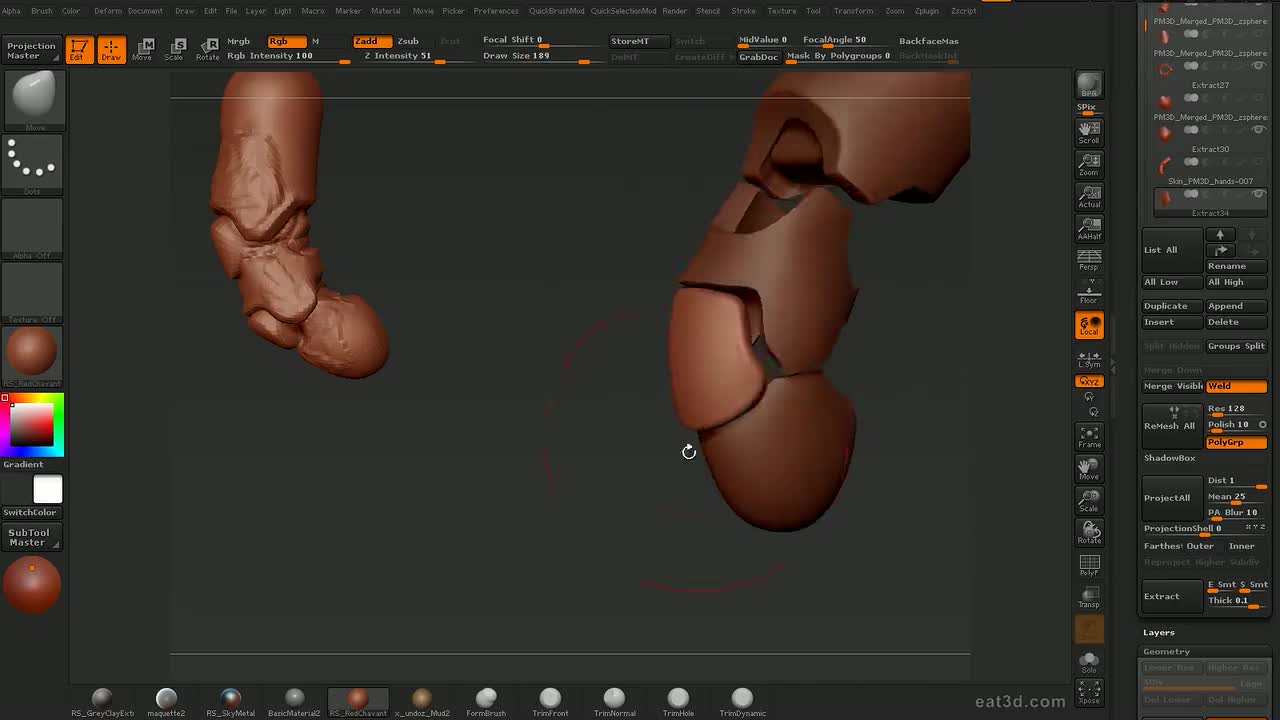Viewport: 1280px width, 720px height.
Task: Toggle the Weld option
Action: (x=1236, y=386)
